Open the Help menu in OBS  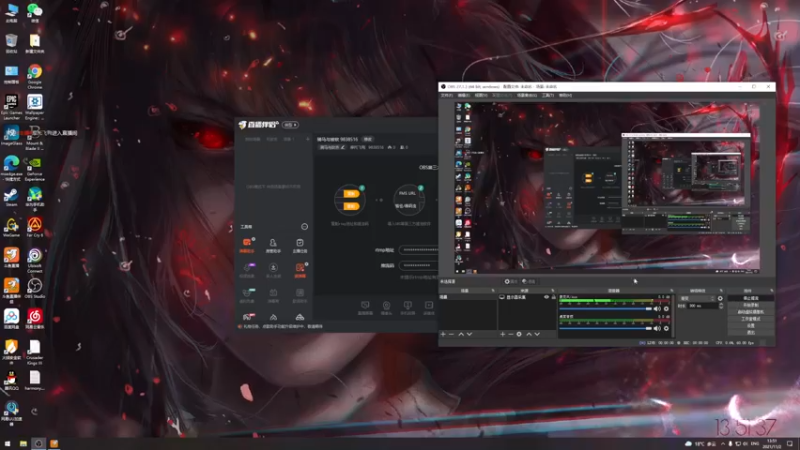(565, 95)
